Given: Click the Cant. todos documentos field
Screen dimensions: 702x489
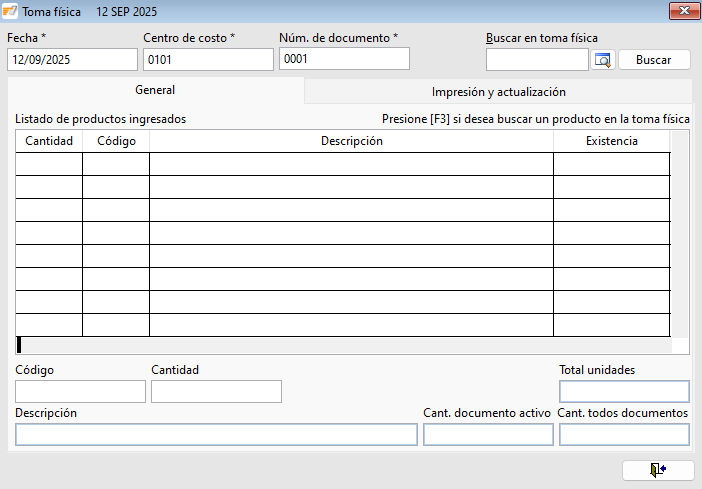Looking at the screenshot, I should [624, 434].
